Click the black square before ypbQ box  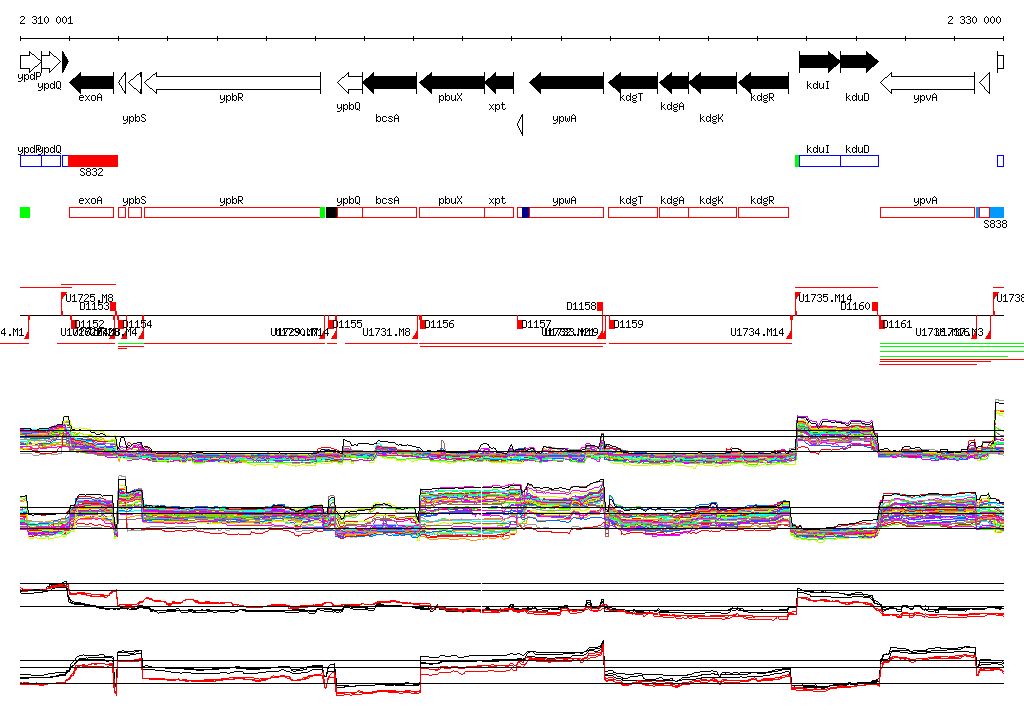(x=331, y=212)
